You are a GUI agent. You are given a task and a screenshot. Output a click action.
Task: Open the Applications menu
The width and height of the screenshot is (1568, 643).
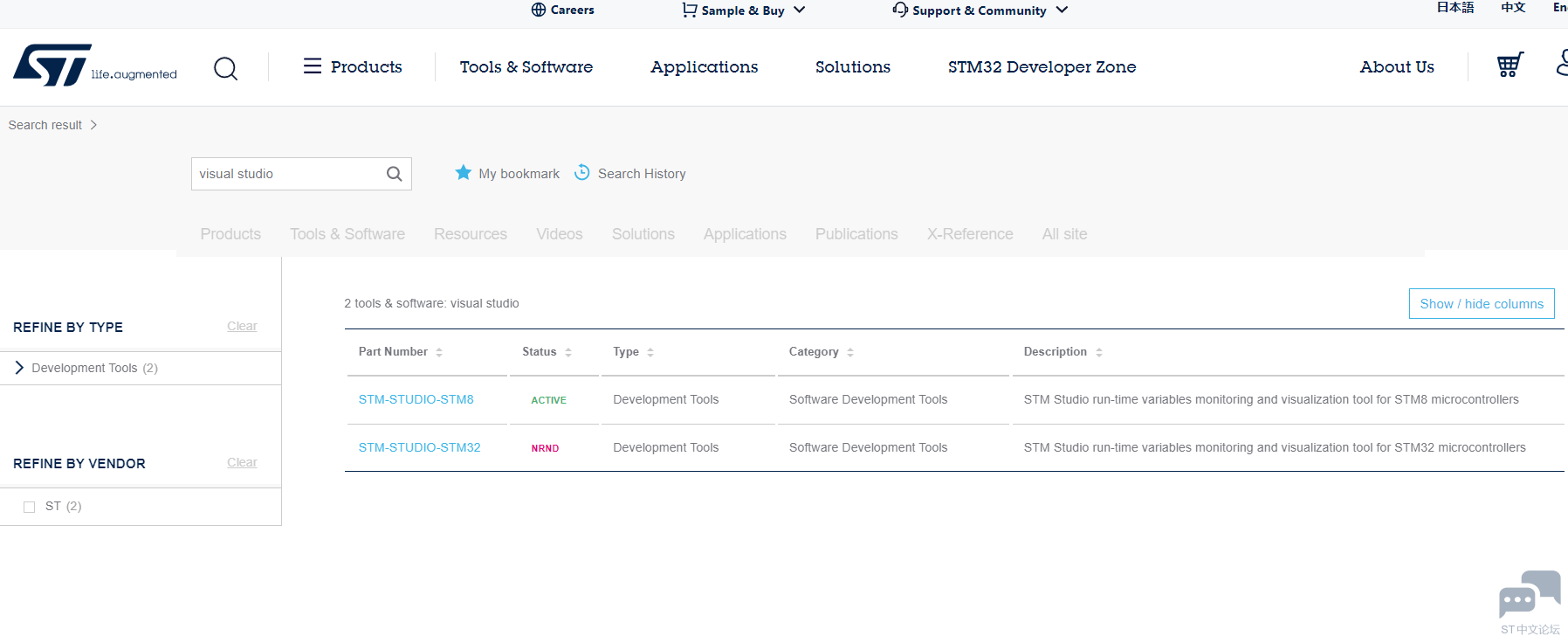coord(705,66)
